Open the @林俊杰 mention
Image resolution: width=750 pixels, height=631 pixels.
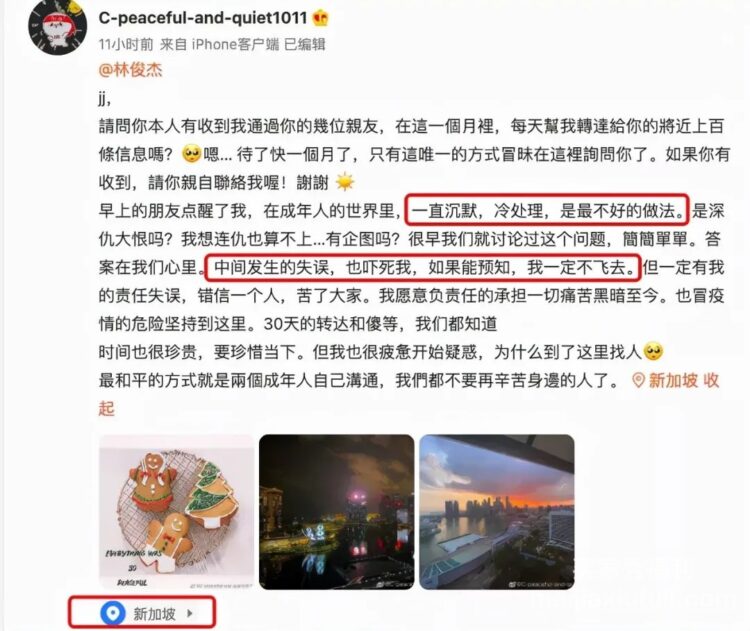[x=131, y=70]
